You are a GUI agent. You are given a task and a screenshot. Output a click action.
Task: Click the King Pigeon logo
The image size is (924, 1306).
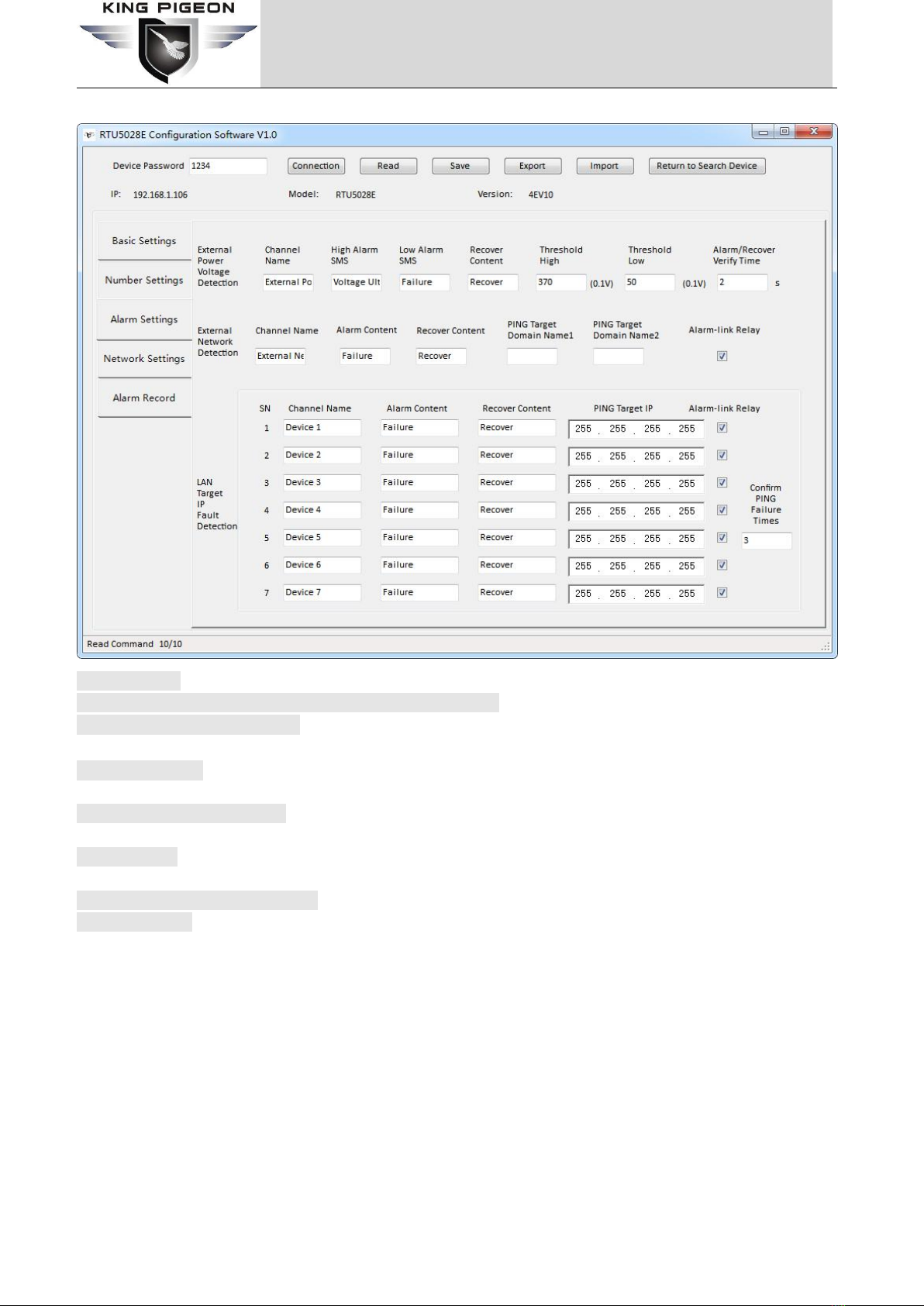click(168, 43)
